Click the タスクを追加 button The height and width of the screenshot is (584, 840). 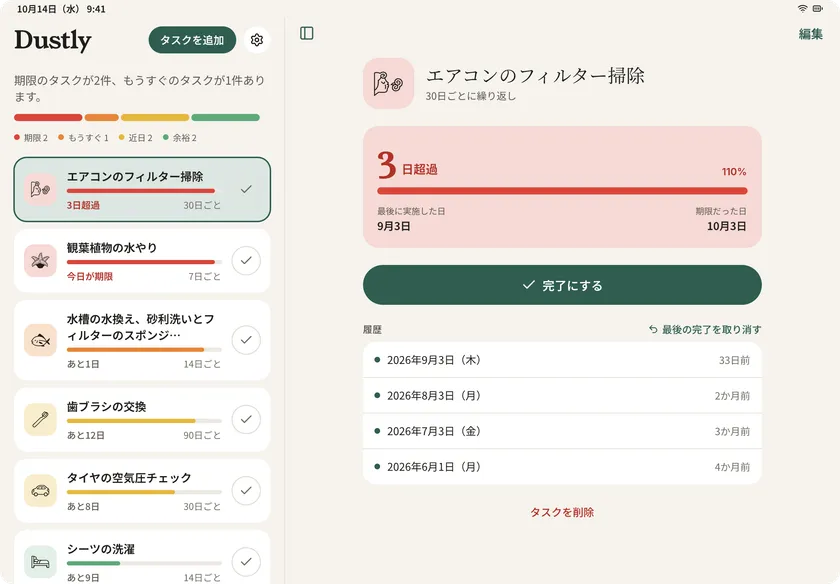pos(192,40)
